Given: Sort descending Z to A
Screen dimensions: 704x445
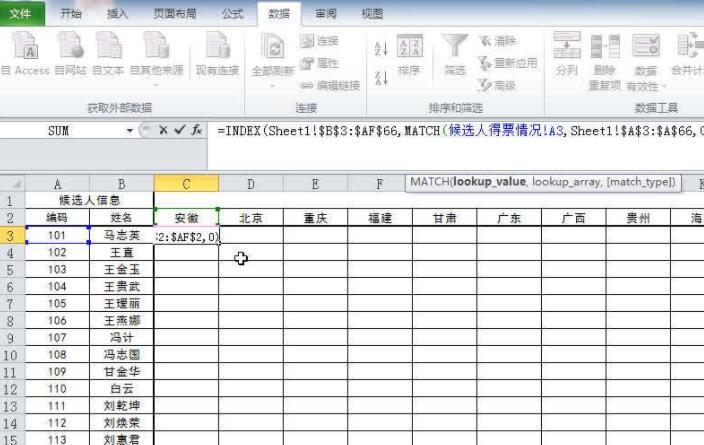Looking at the screenshot, I should [x=381, y=78].
